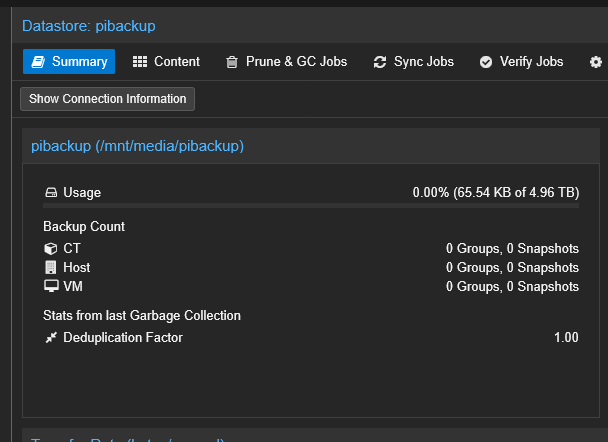Click the 65.54 KB of 4.96 TB usage value
The height and width of the screenshot is (442, 608).
click(x=495, y=193)
